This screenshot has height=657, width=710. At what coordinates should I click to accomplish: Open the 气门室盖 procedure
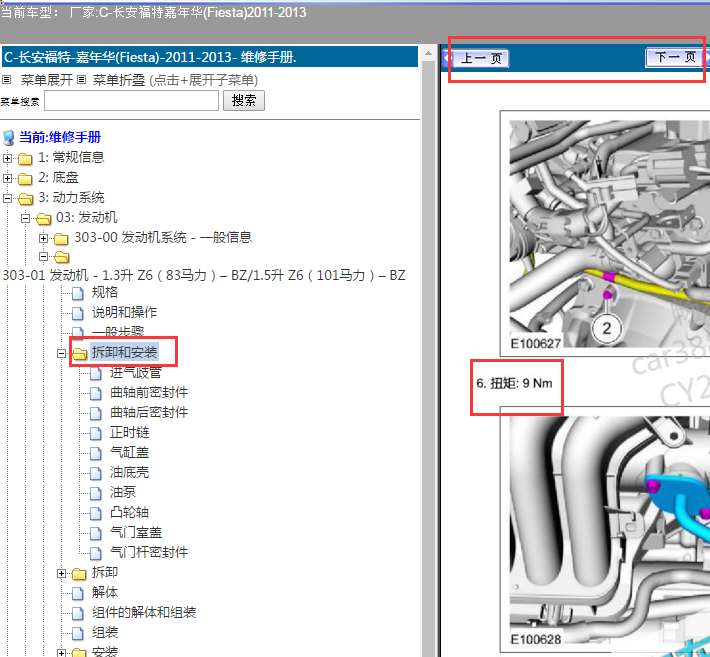[x=136, y=532]
